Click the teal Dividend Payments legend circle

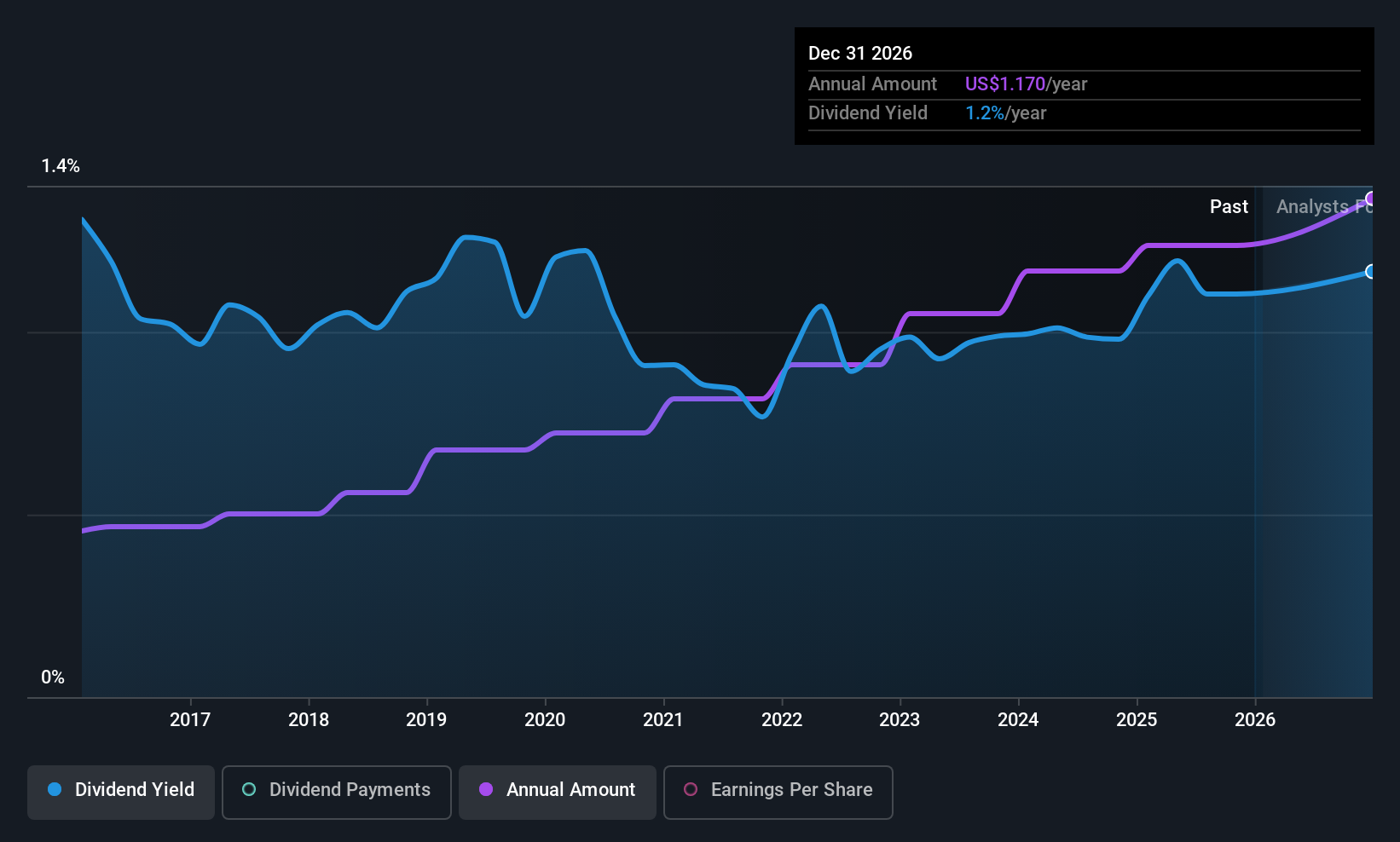249,789
